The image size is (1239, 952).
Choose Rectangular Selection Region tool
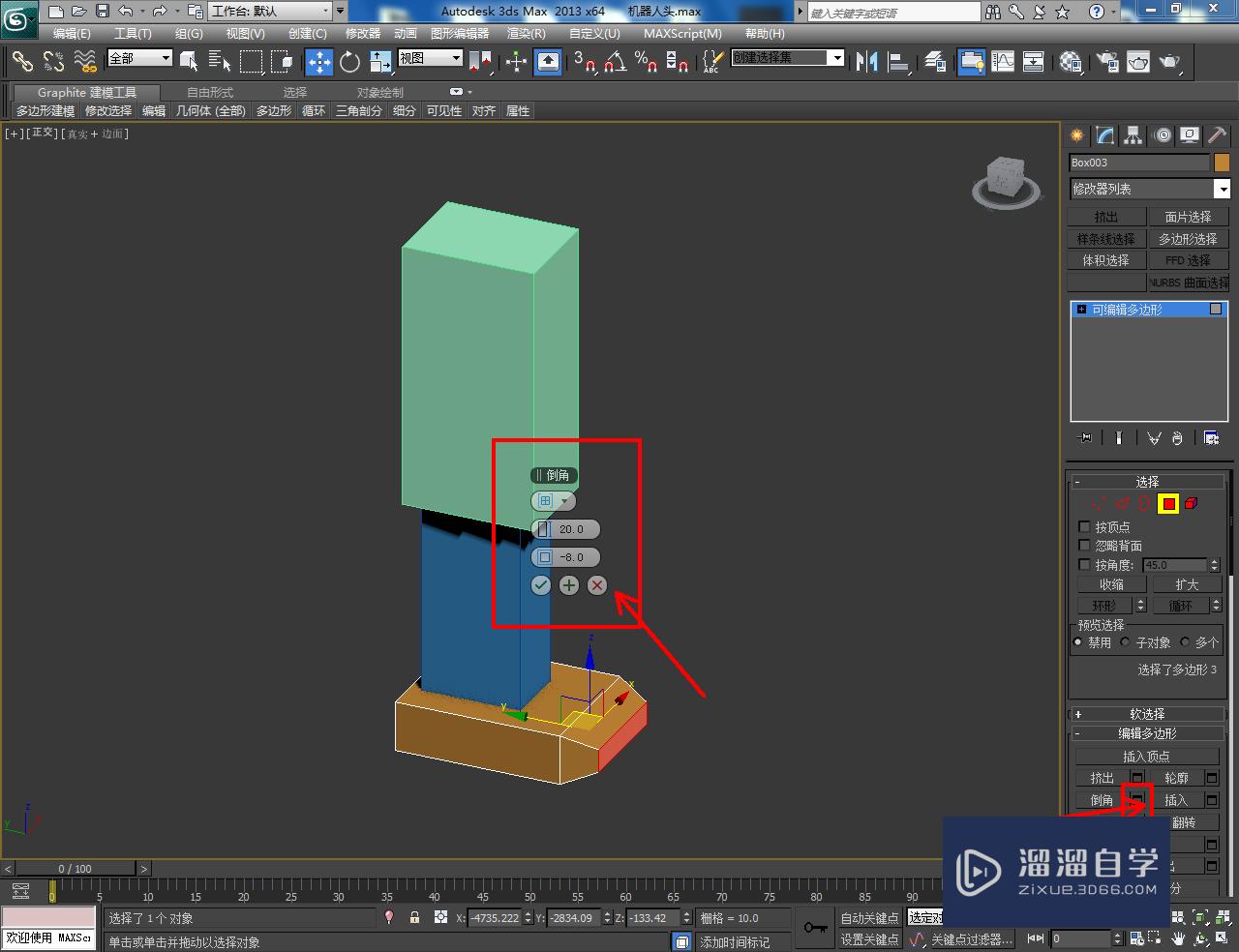click(x=252, y=62)
